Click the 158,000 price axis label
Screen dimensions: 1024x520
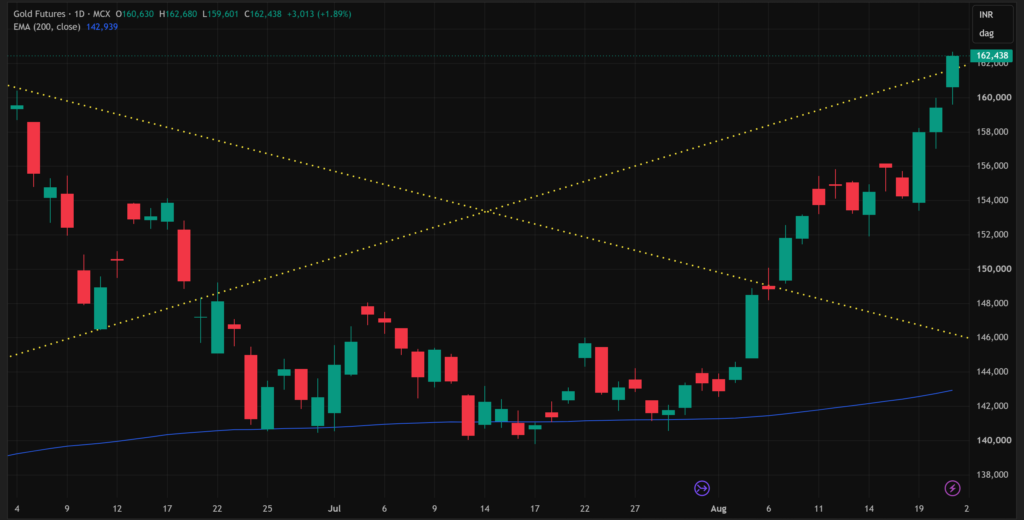click(993, 132)
